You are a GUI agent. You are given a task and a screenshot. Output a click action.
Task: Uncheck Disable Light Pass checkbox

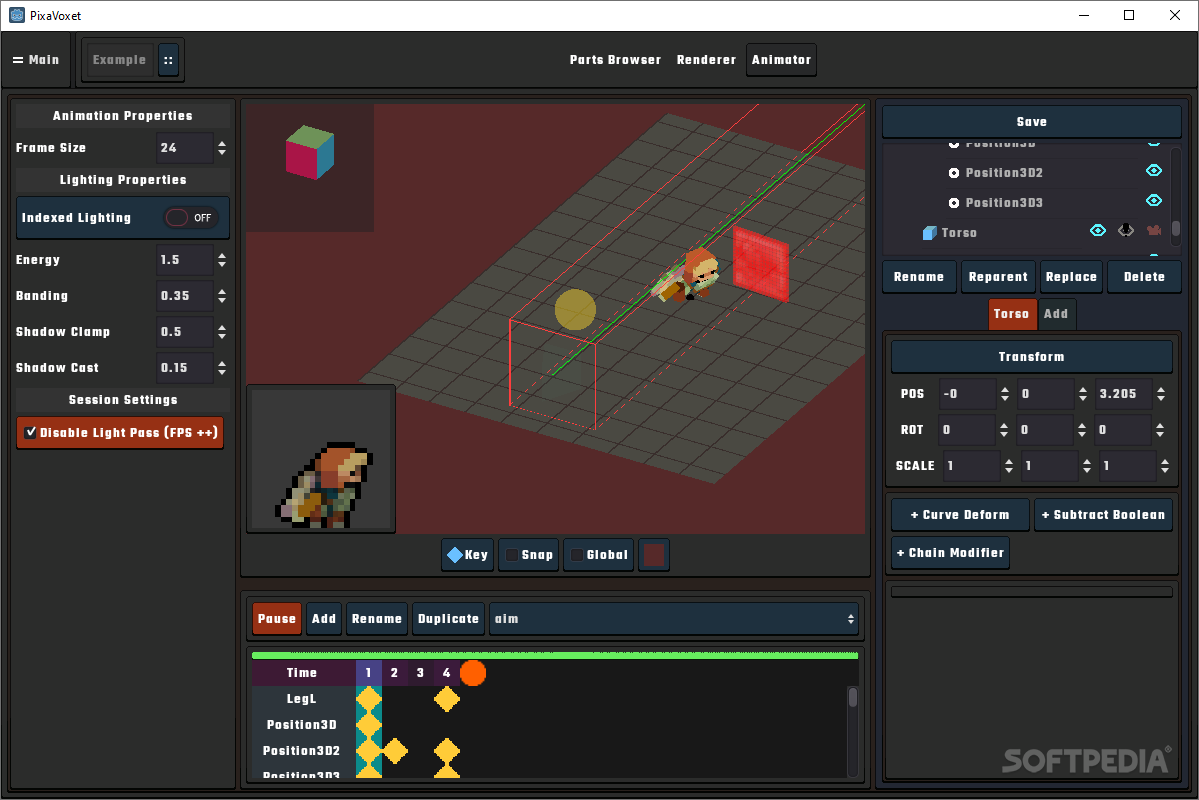pyautogui.click(x=31, y=432)
